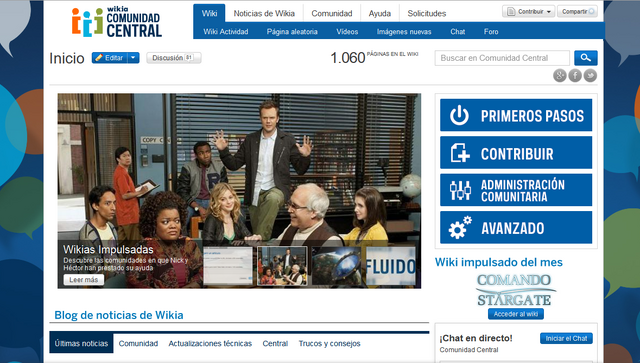The height and width of the screenshot is (363, 640).
Task: Click the Comando Stargate logo
Action: [516, 290]
